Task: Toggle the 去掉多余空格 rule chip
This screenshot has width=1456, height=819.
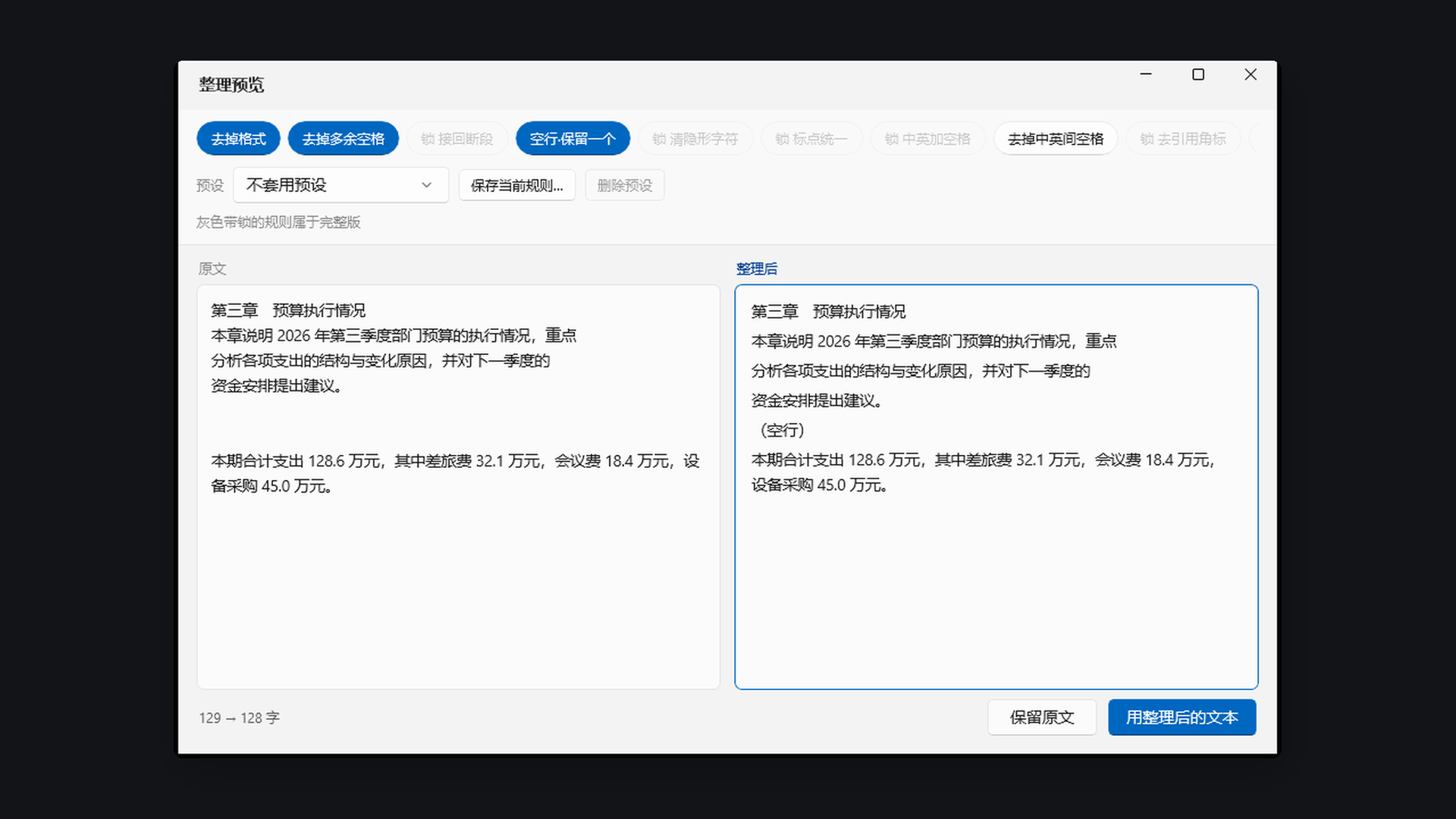Action: 343,139
